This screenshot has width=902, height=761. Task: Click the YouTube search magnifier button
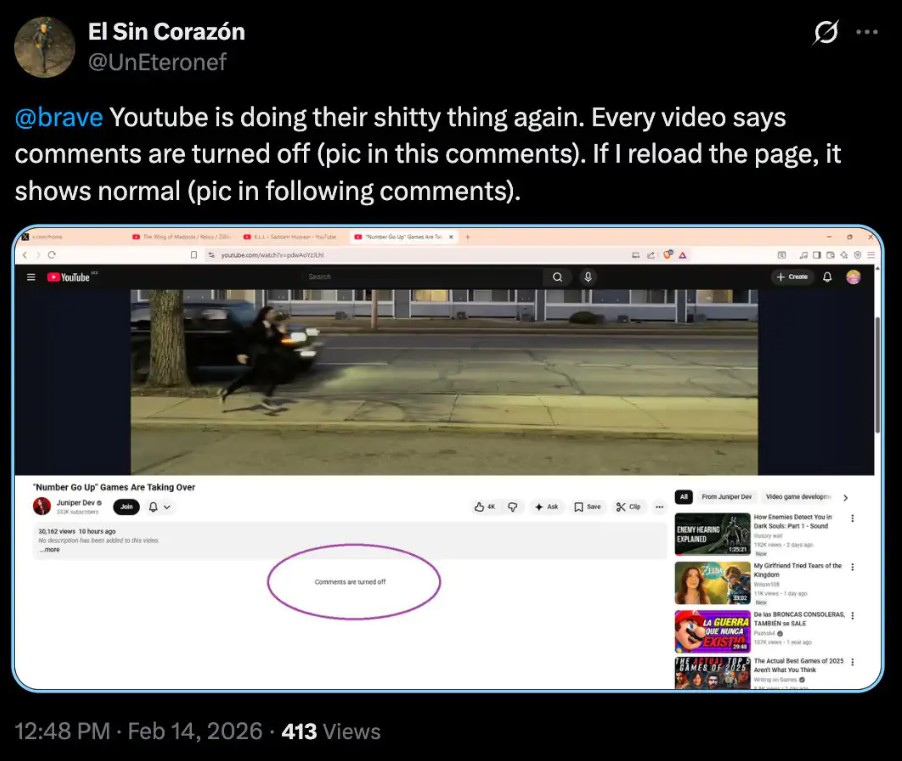[x=557, y=277]
